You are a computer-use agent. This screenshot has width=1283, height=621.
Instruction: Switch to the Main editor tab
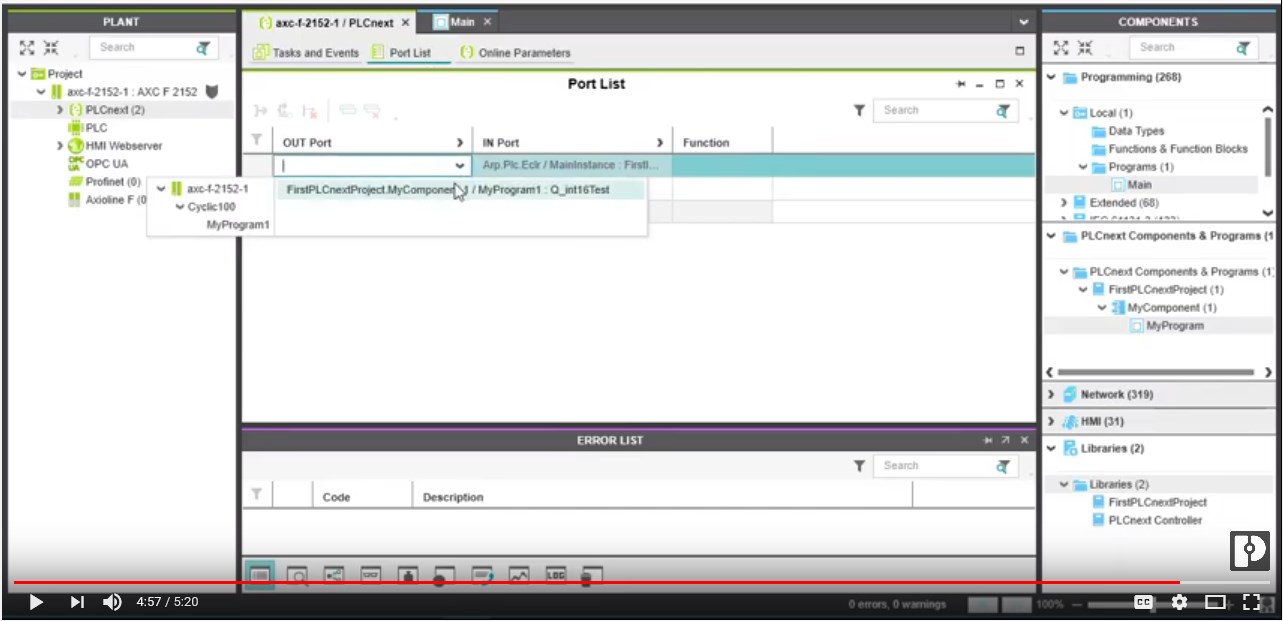pos(461,22)
